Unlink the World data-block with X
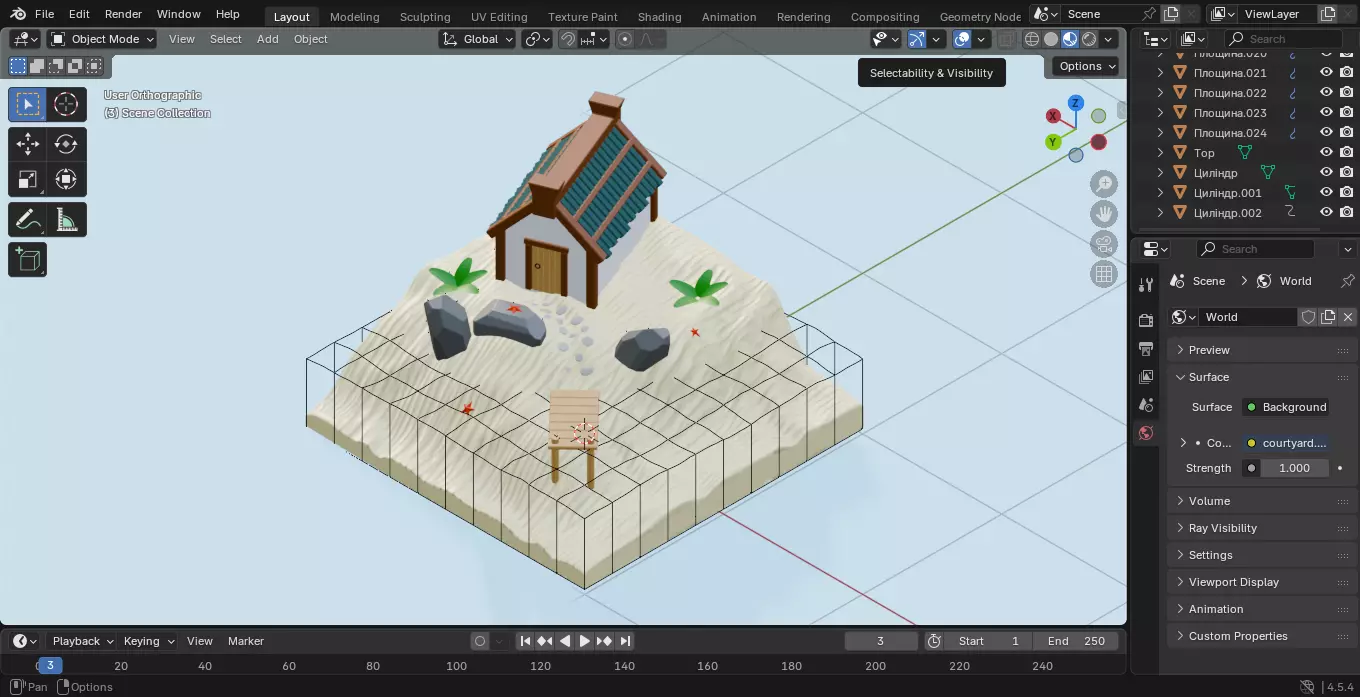 pyautogui.click(x=1347, y=317)
